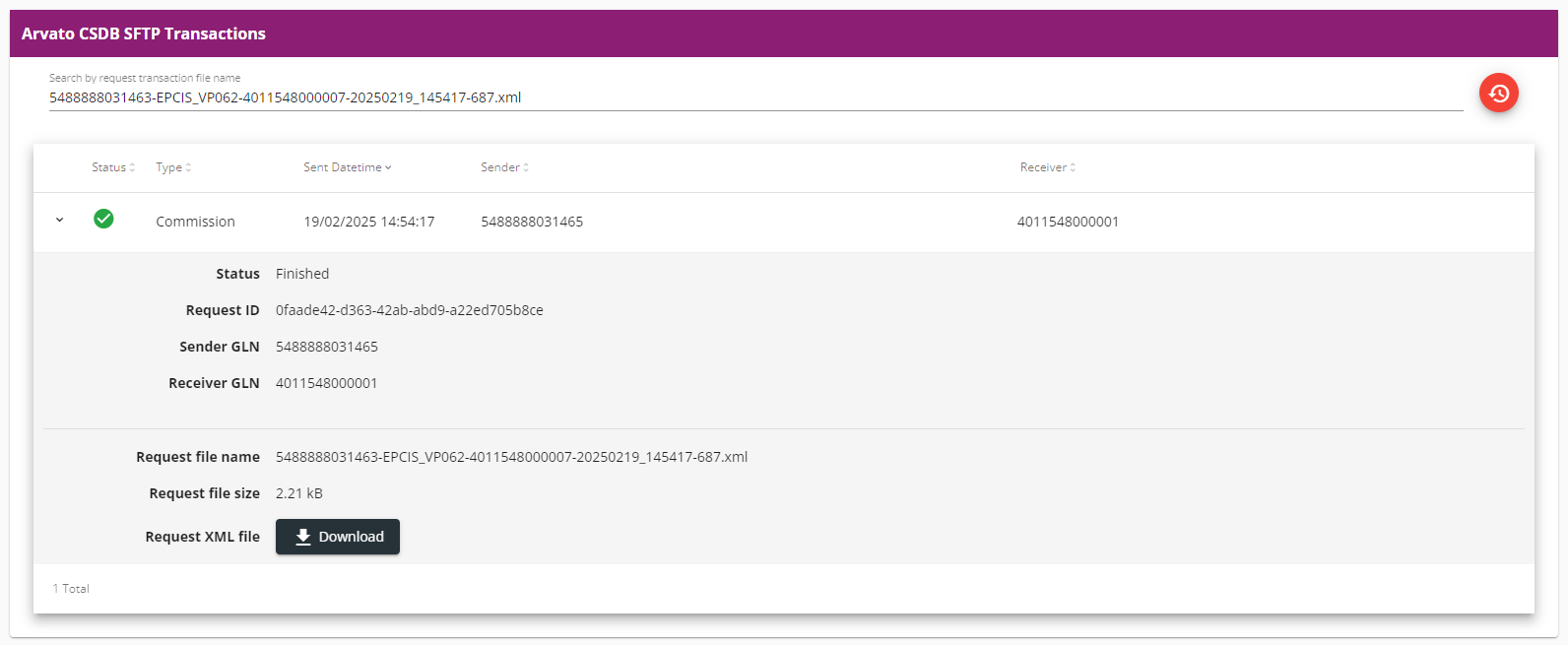The image size is (1568, 645).
Task: Select the Finished status value
Action: tap(302, 274)
